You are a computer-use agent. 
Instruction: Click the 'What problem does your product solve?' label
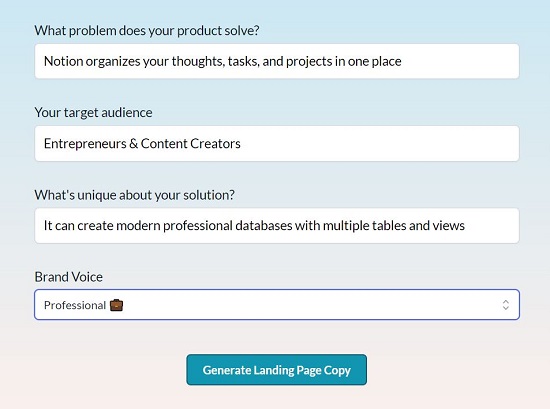(147, 31)
